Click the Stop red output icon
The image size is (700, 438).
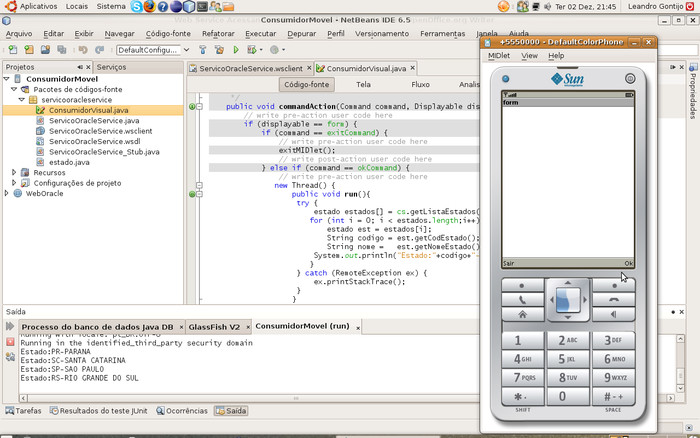[x=10, y=342]
